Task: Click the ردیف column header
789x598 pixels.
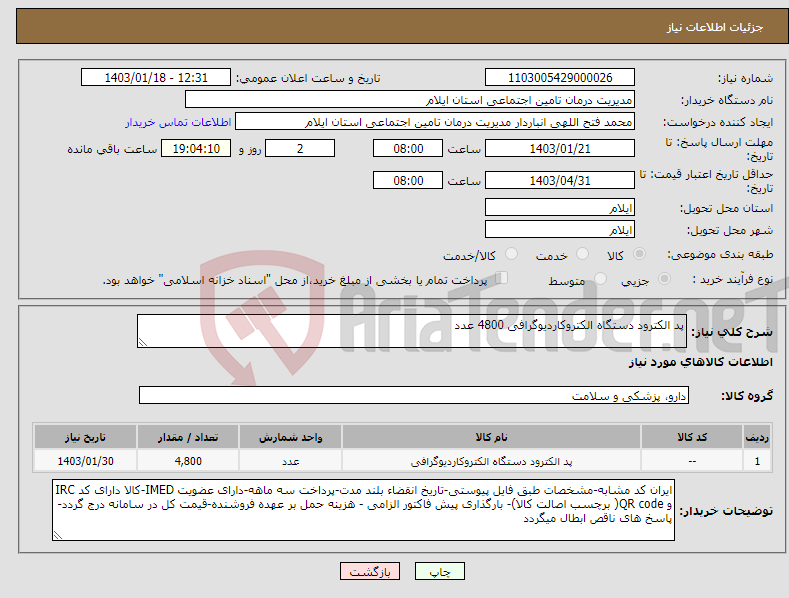Action: coord(757,437)
